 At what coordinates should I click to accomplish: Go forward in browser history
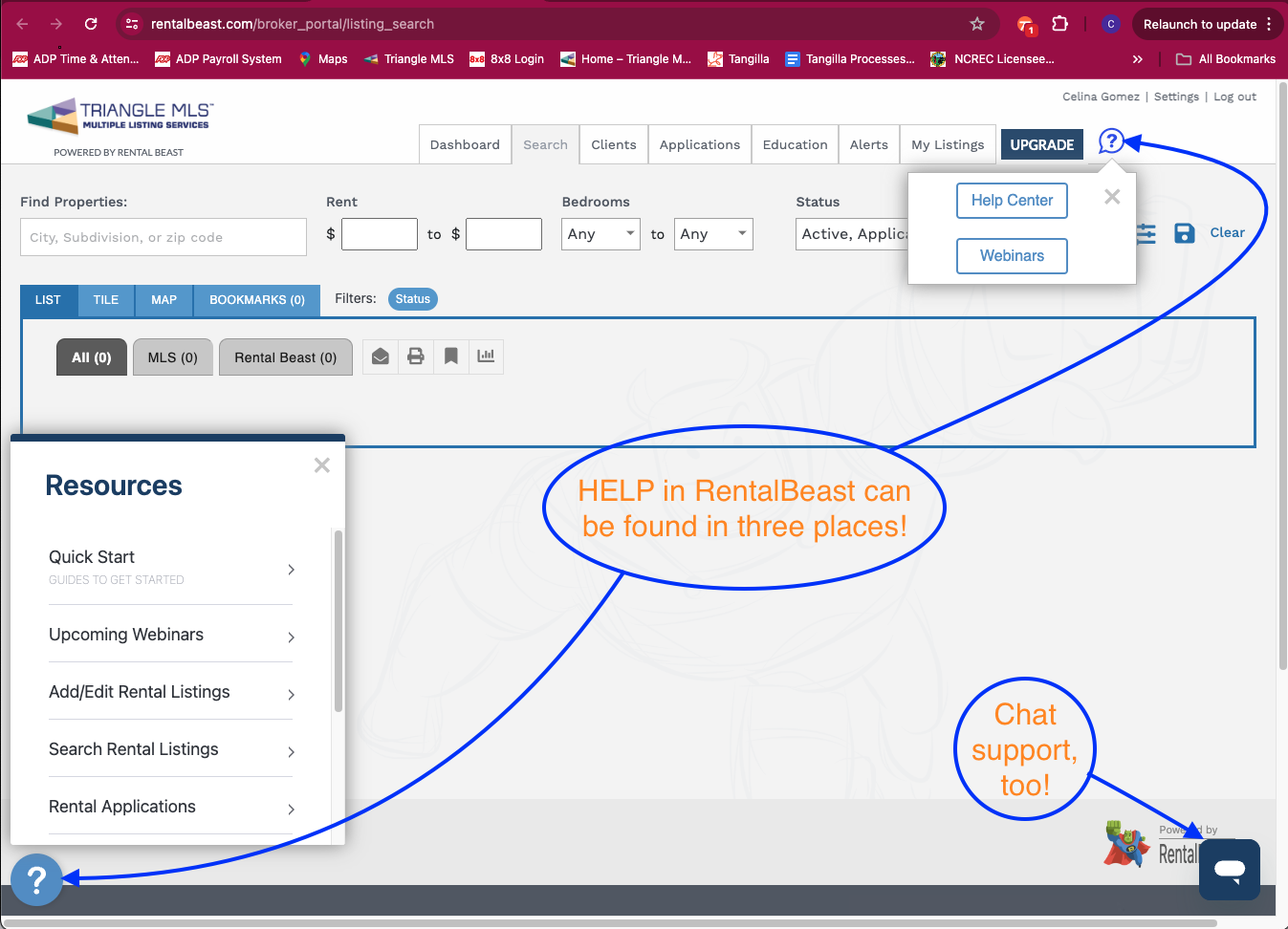(56, 24)
